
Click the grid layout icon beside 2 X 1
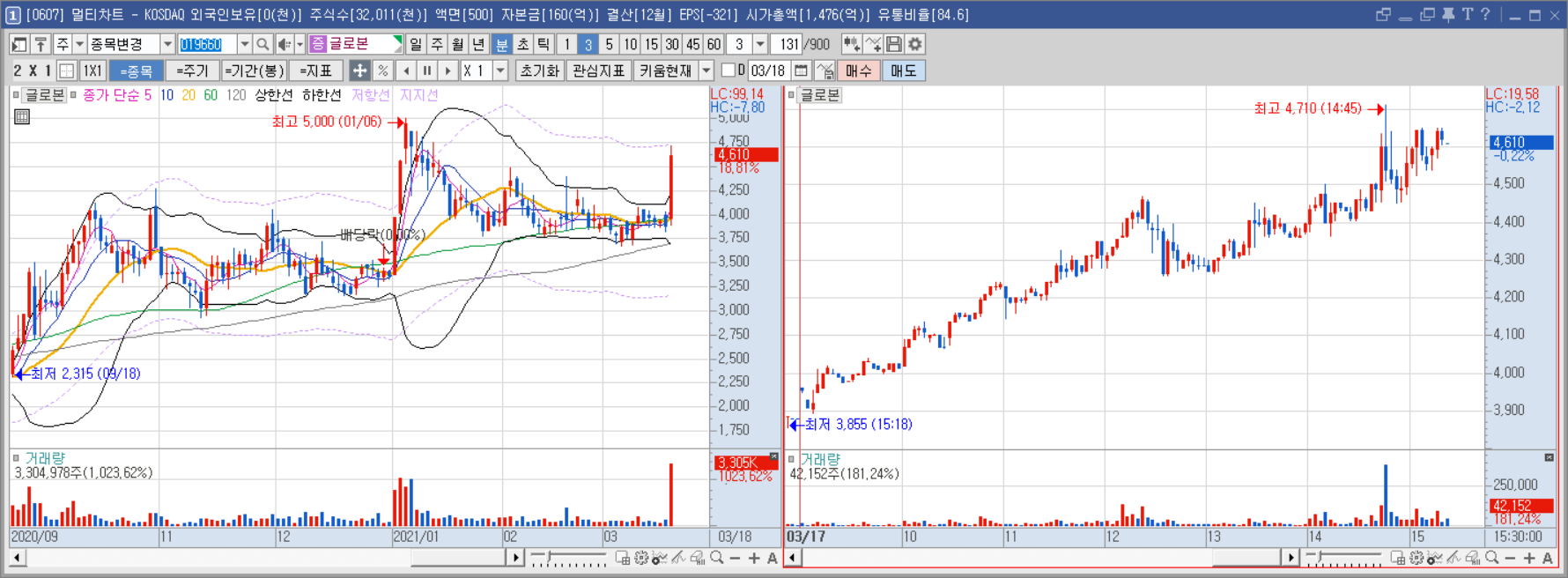[x=66, y=70]
